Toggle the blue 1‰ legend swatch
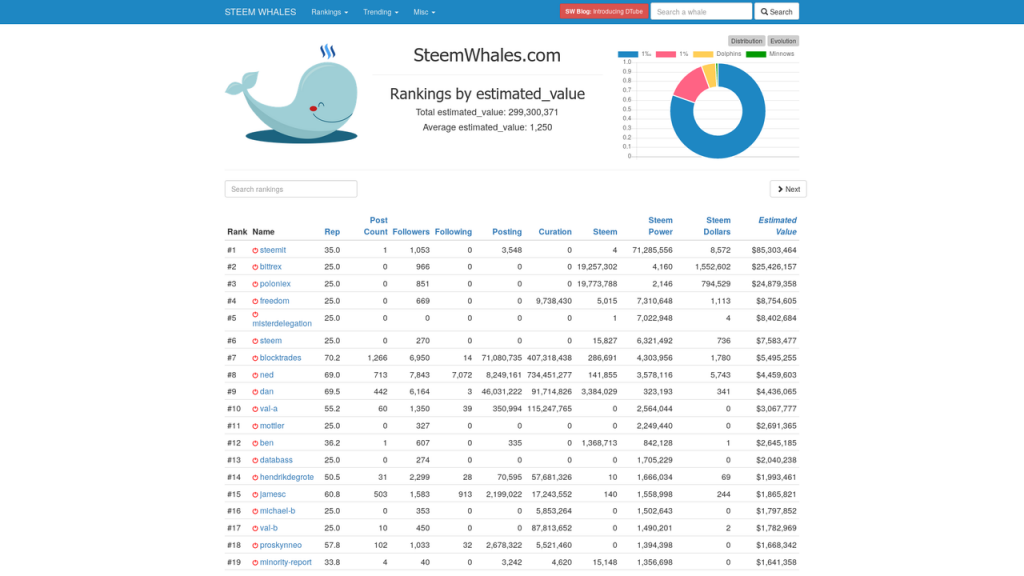The width and height of the screenshot is (1024, 576). coord(628,54)
